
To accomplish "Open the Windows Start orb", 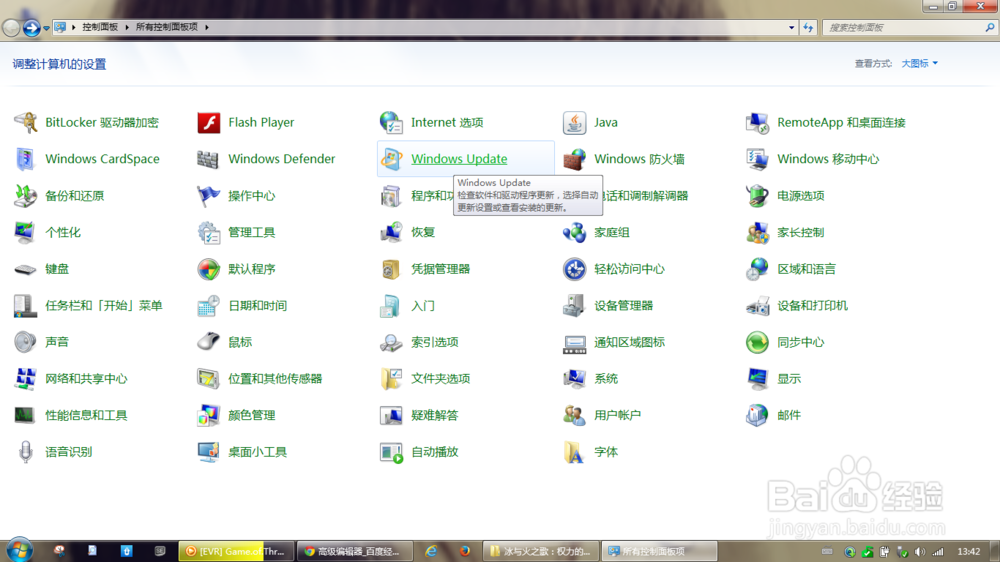I will click(x=18, y=550).
